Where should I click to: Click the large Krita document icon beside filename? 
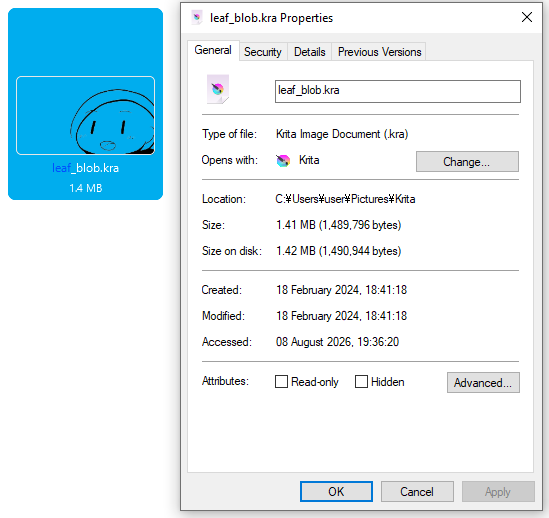tap(218, 89)
